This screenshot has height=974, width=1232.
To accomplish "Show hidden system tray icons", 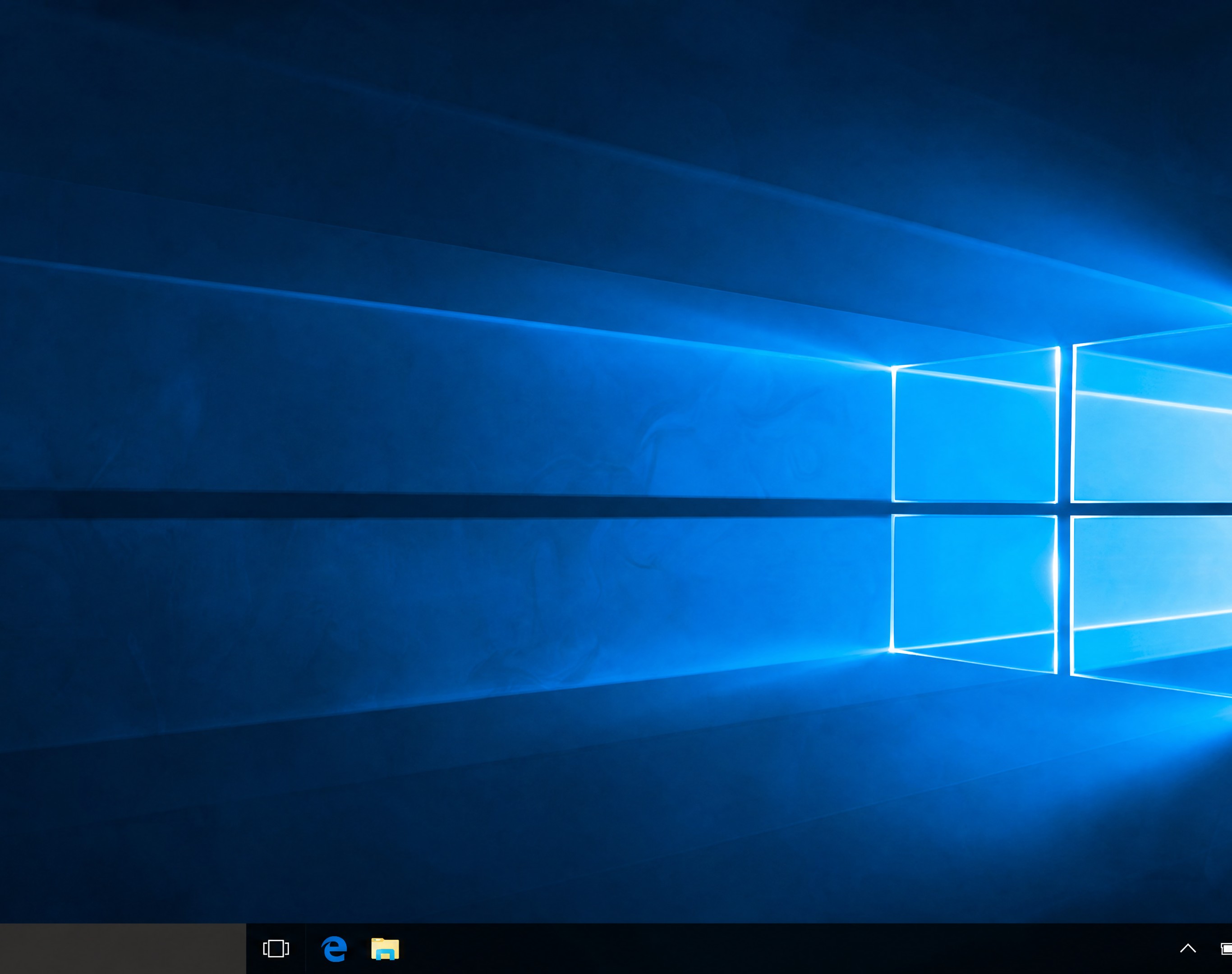I will click(x=1187, y=948).
